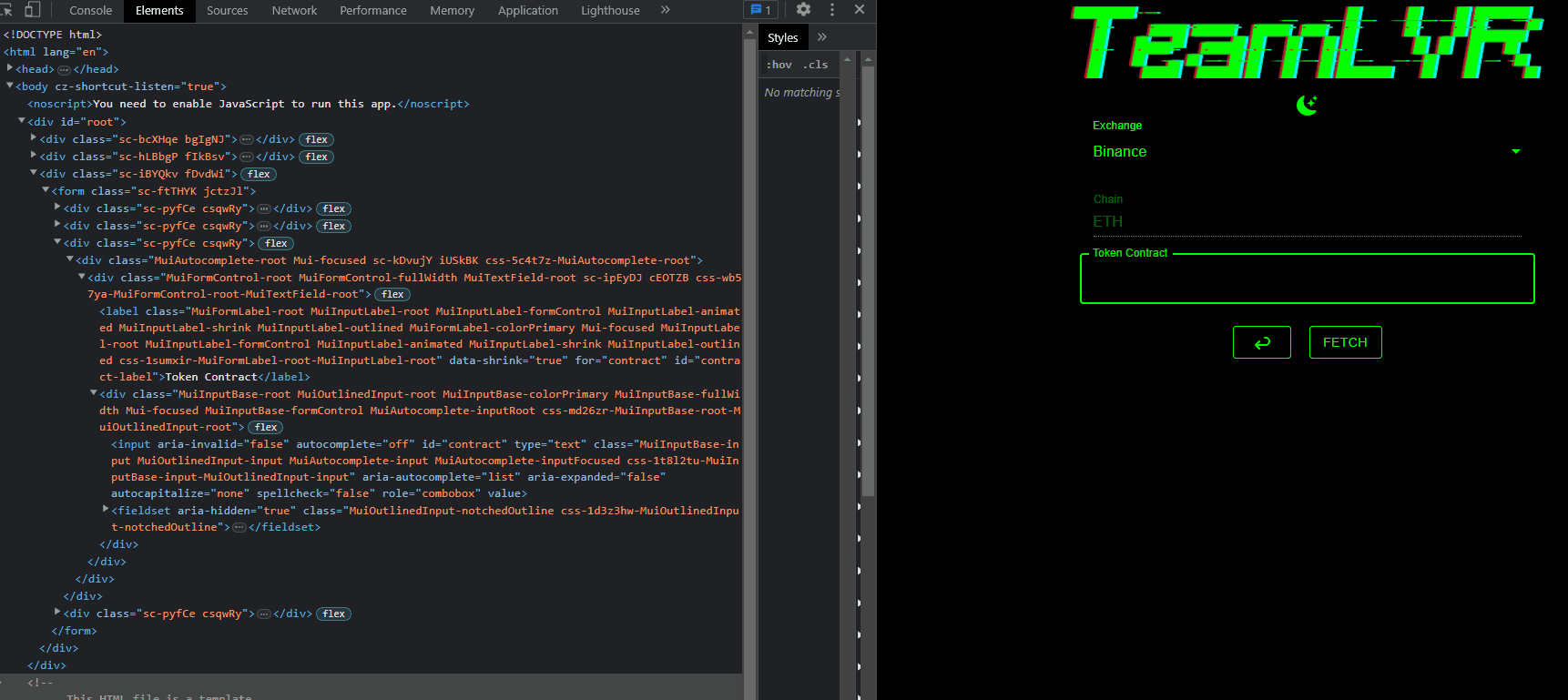This screenshot has height=700, width=1568.
Task: Toggle the :hov element state panel
Action: tap(779, 65)
